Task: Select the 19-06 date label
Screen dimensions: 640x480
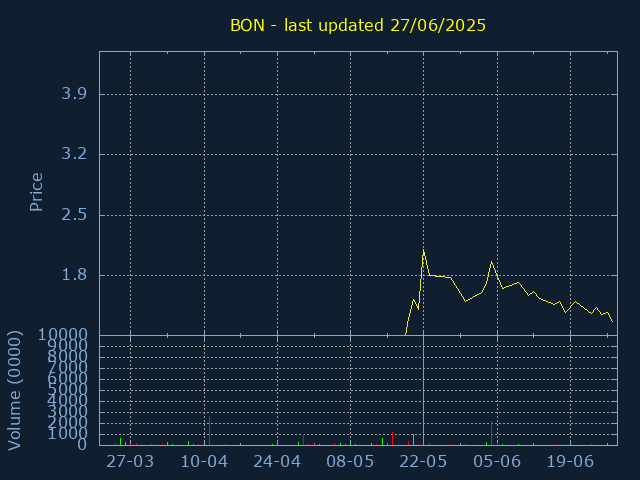Action: coord(570,462)
